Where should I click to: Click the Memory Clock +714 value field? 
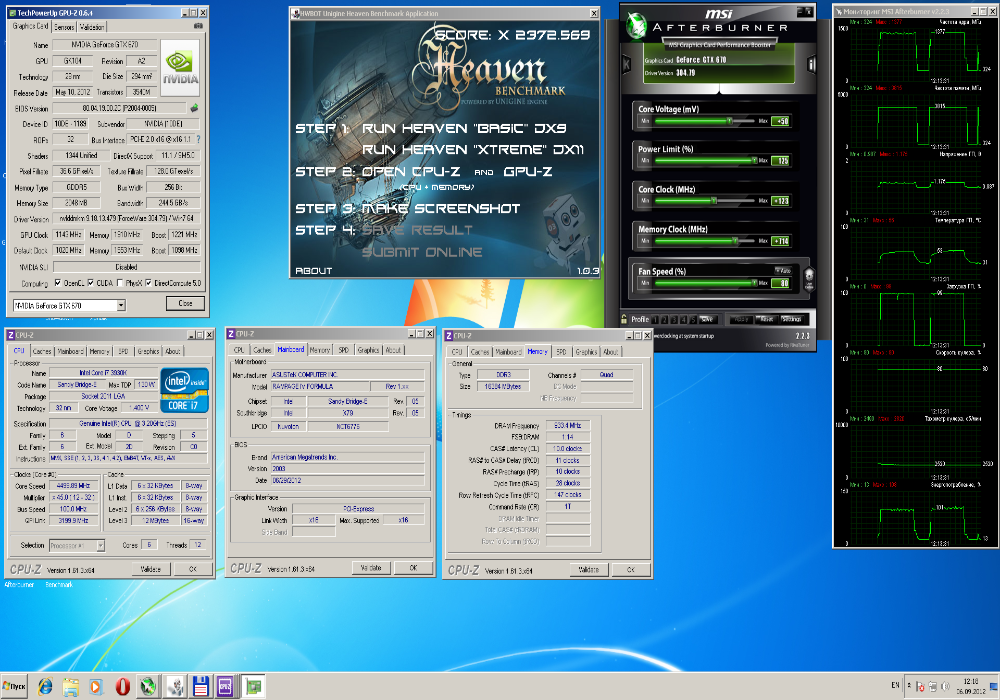click(x=781, y=241)
